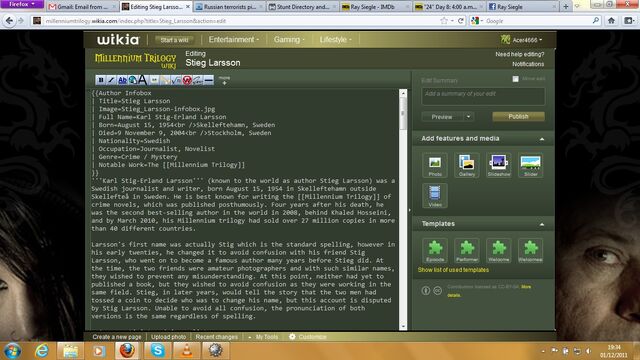Switch to the Stunt Directory browser tab
The height and width of the screenshot is (360, 640).
(302, 7)
